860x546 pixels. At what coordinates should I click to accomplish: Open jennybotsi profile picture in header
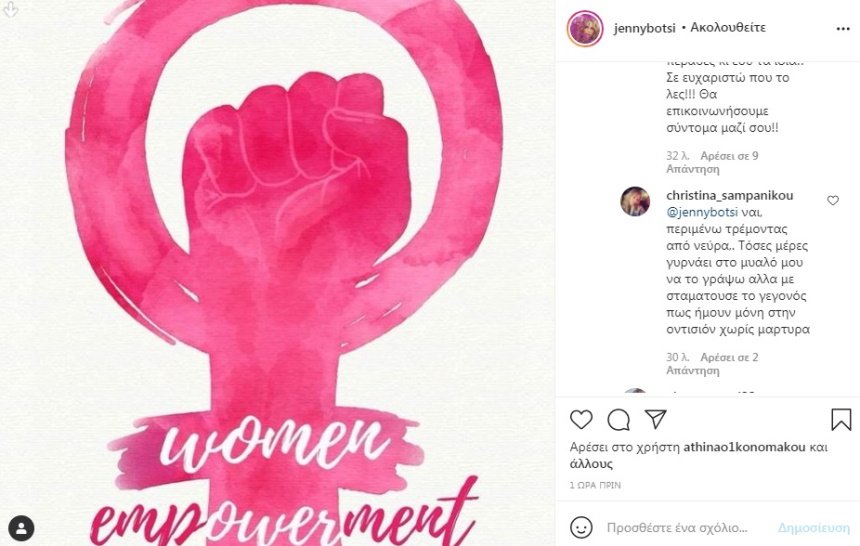[585, 29]
